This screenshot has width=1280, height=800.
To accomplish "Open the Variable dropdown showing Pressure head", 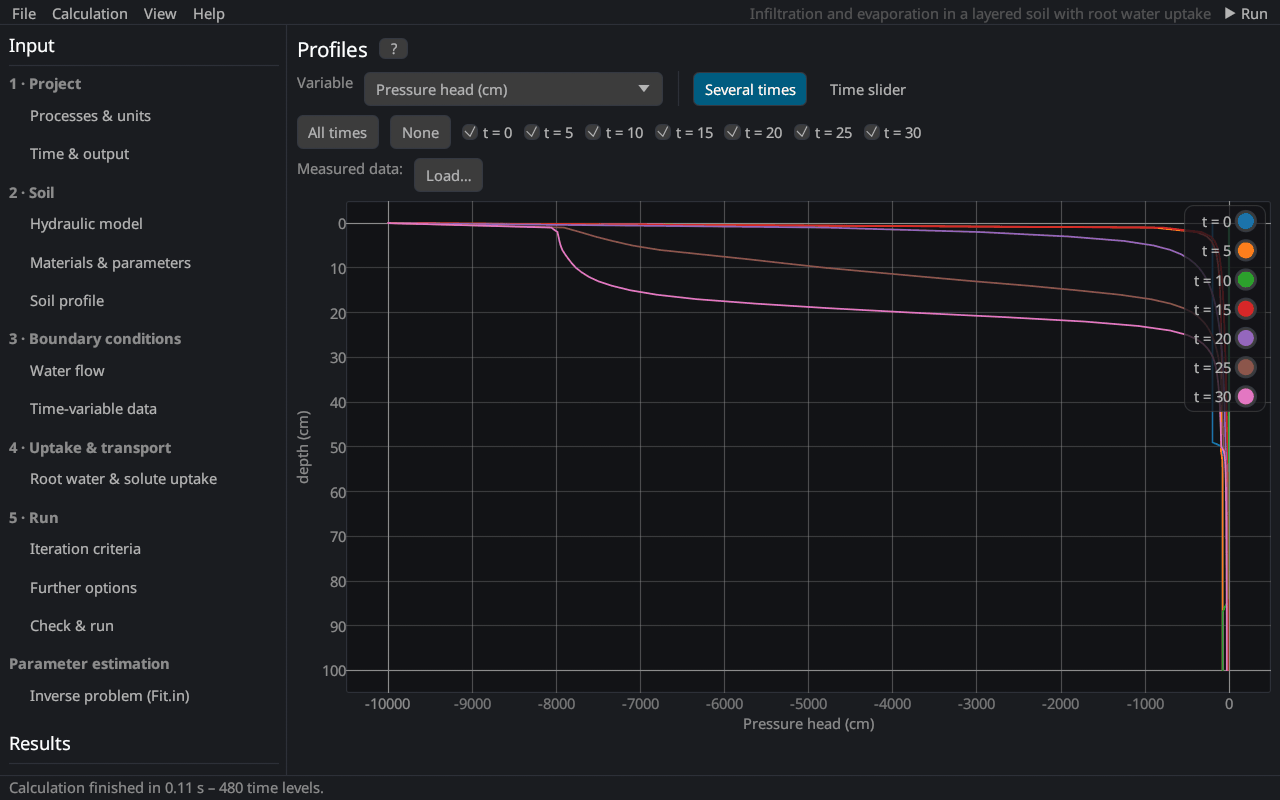I will tap(513, 89).
